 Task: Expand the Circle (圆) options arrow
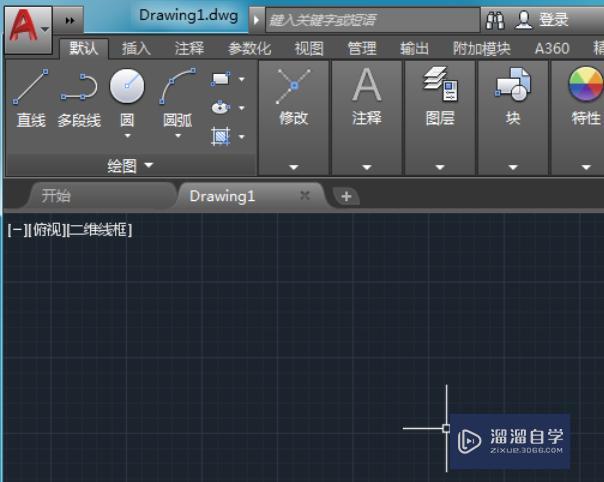pos(128,136)
